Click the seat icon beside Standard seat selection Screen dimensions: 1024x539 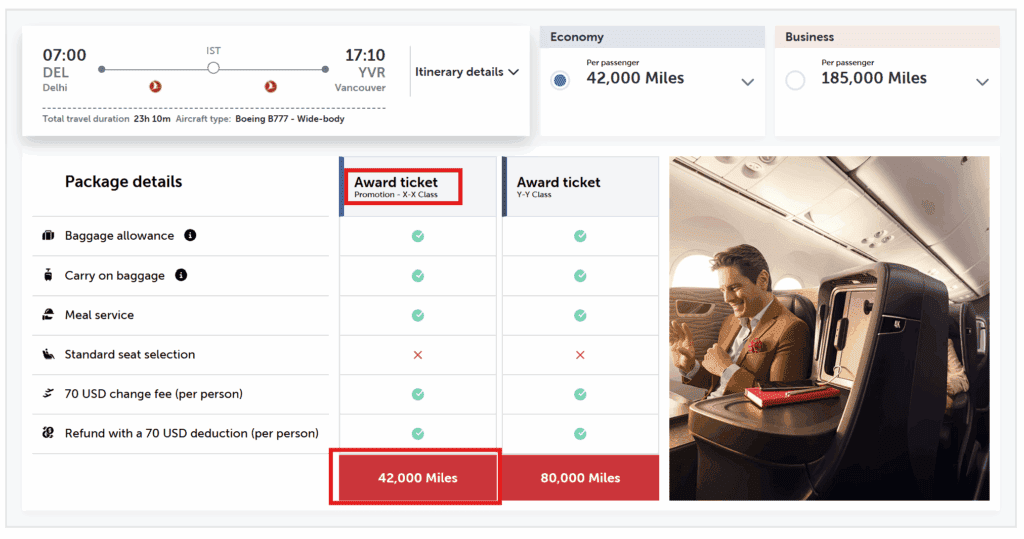(x=48, y=354)
